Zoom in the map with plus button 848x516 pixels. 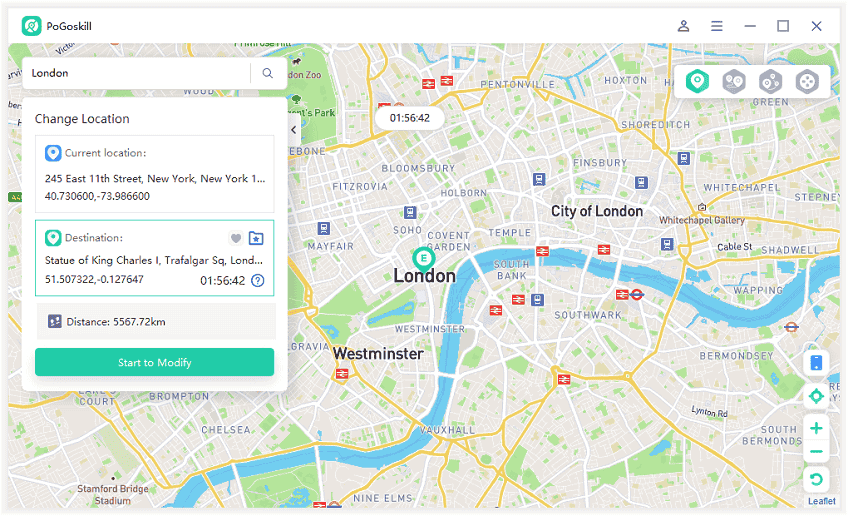pos(816,428)
